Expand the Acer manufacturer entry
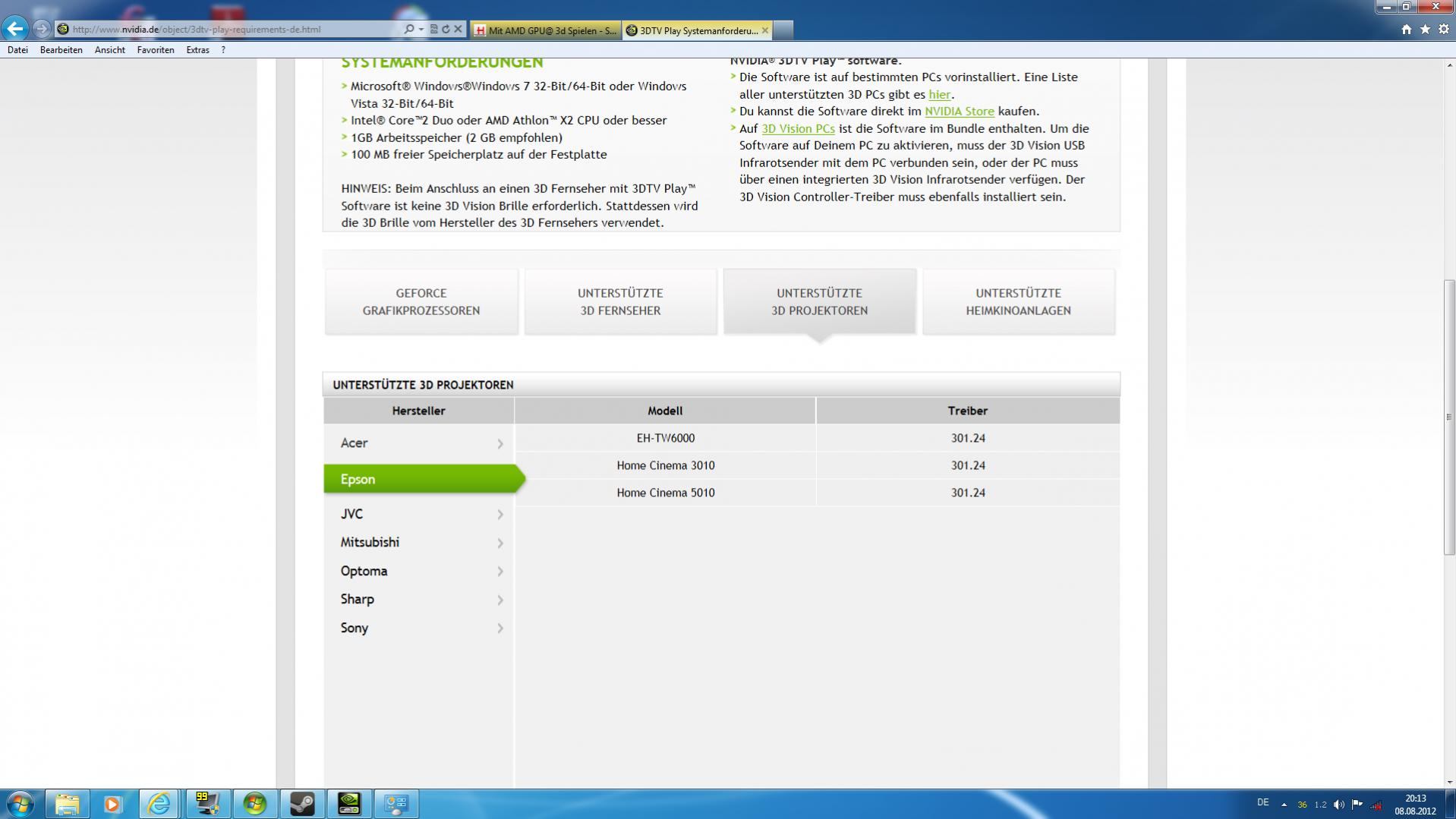The height and width of the screenshot is (819, 1456). pos(418,443)
